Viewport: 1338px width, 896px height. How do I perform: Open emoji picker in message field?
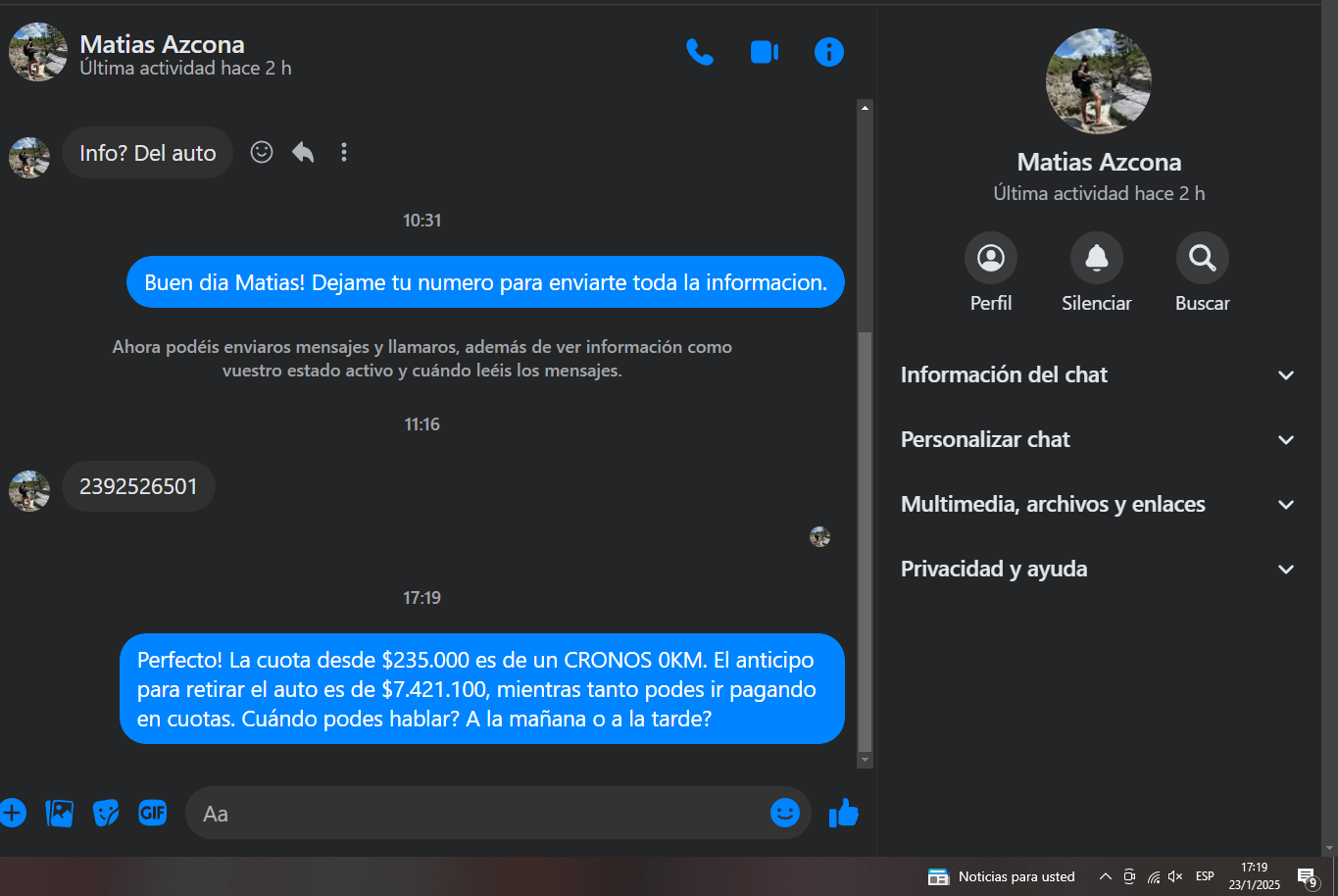pyautogui.click(x=785, y=813)
